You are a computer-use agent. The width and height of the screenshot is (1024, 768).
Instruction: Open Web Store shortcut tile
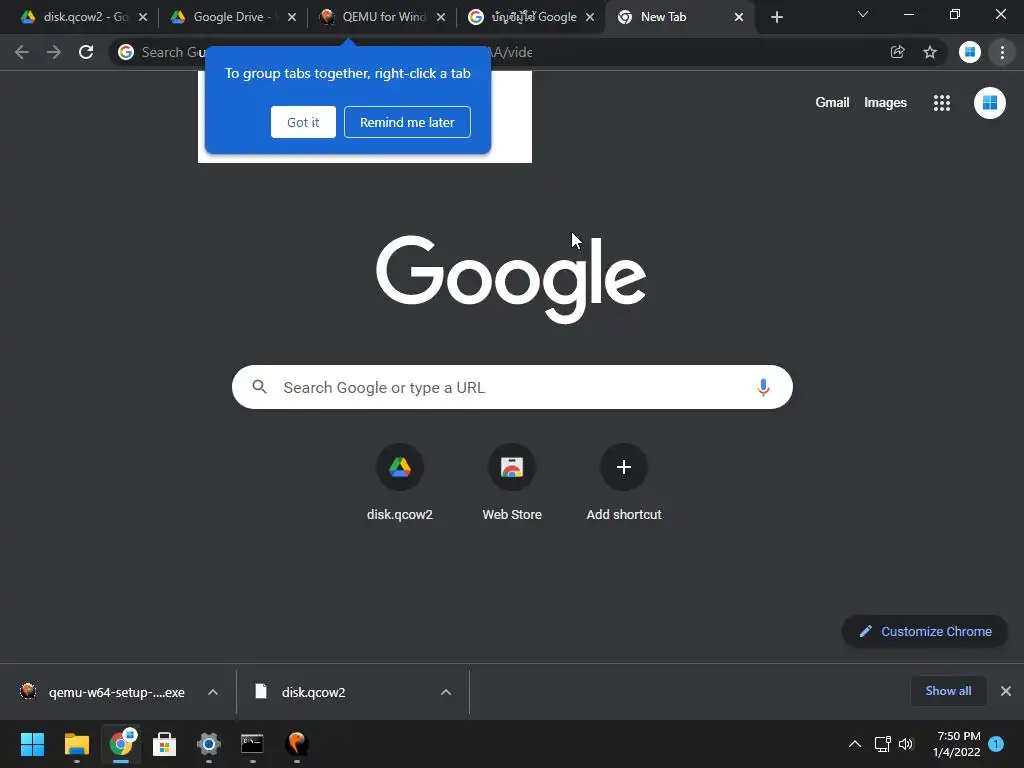512,482
